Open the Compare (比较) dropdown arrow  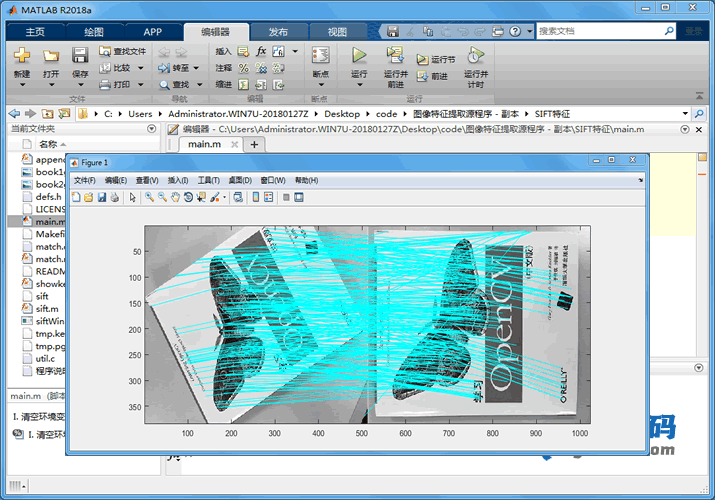(140, 68)
